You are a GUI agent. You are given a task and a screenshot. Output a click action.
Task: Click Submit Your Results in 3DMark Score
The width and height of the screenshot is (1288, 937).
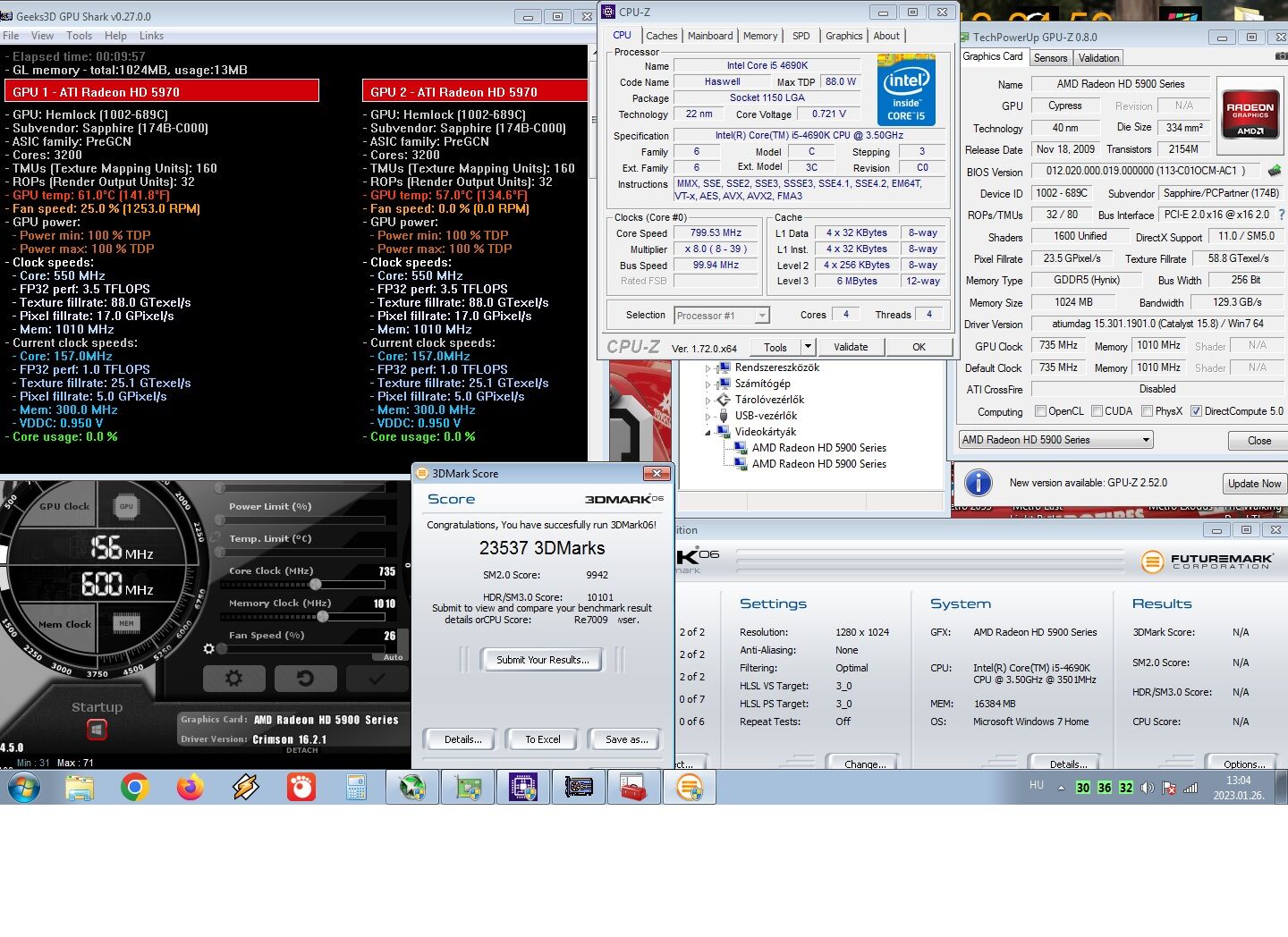tap(543, 660)
